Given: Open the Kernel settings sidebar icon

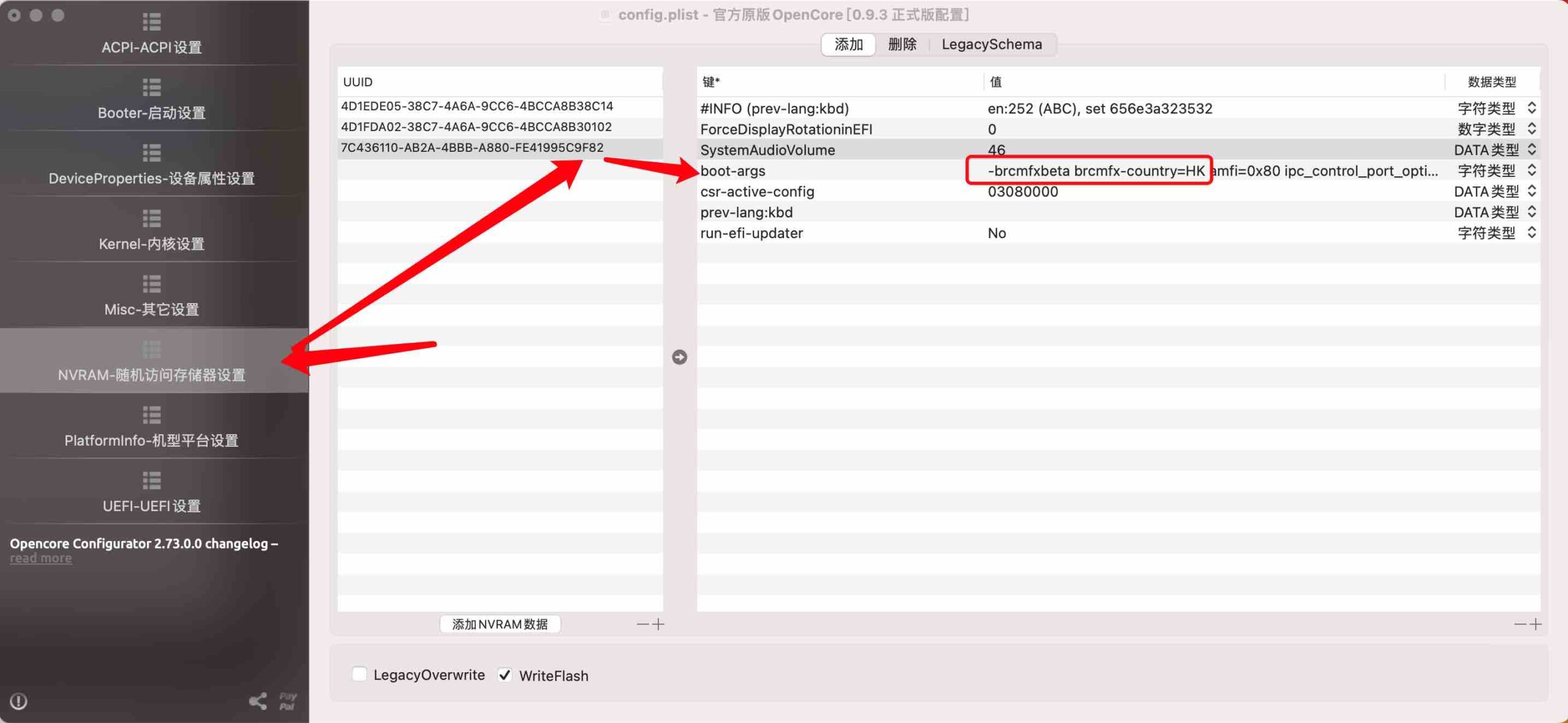Looking at the screenshot, I should [151, 219].
